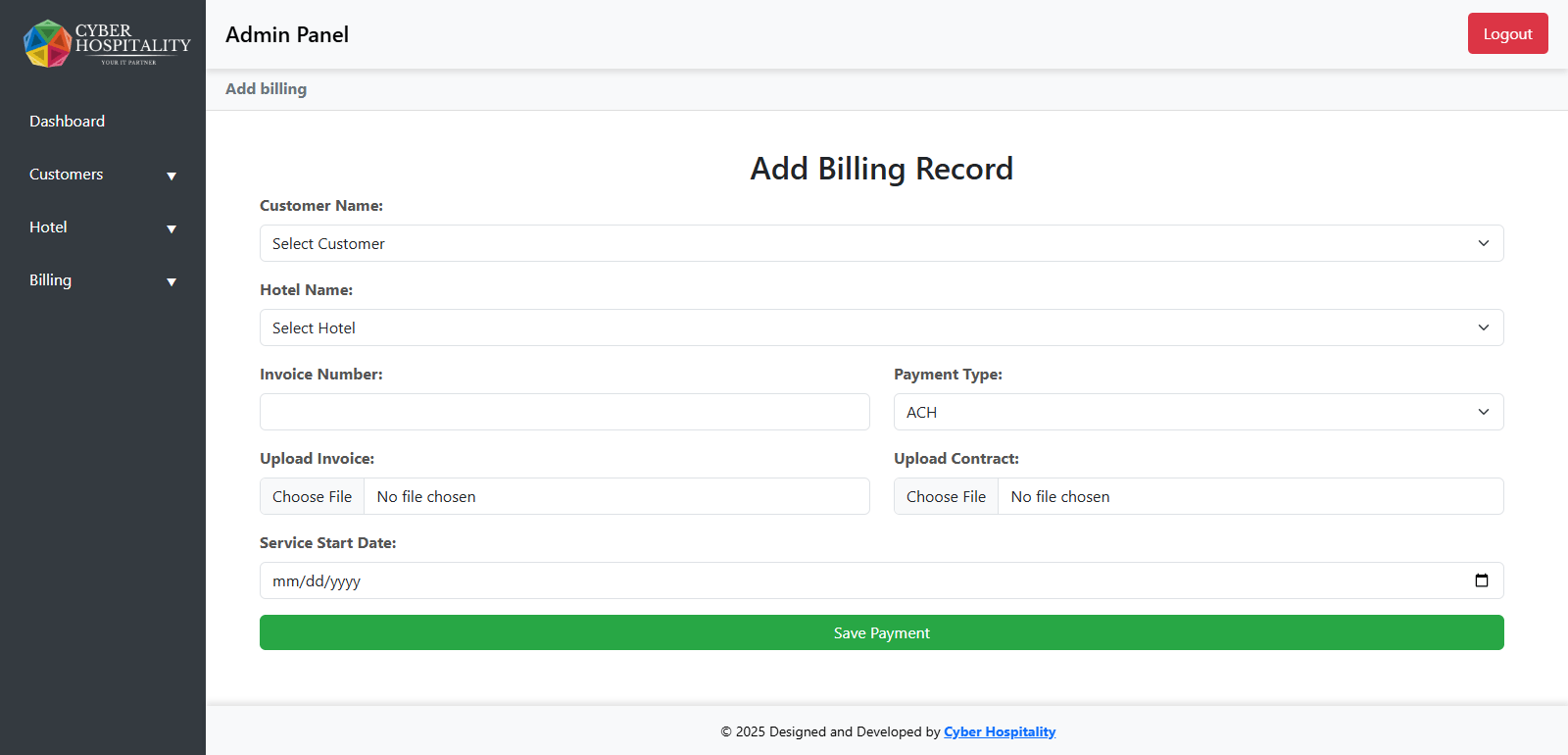Open the Select Hotel dropdown
This screenshot has width=1568, height=755.
(x=880, y=327)
